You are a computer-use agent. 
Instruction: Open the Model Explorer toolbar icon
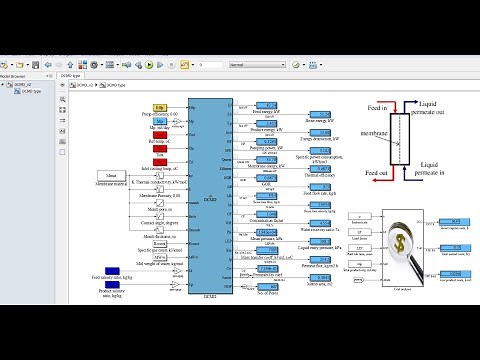coord(110,65)
